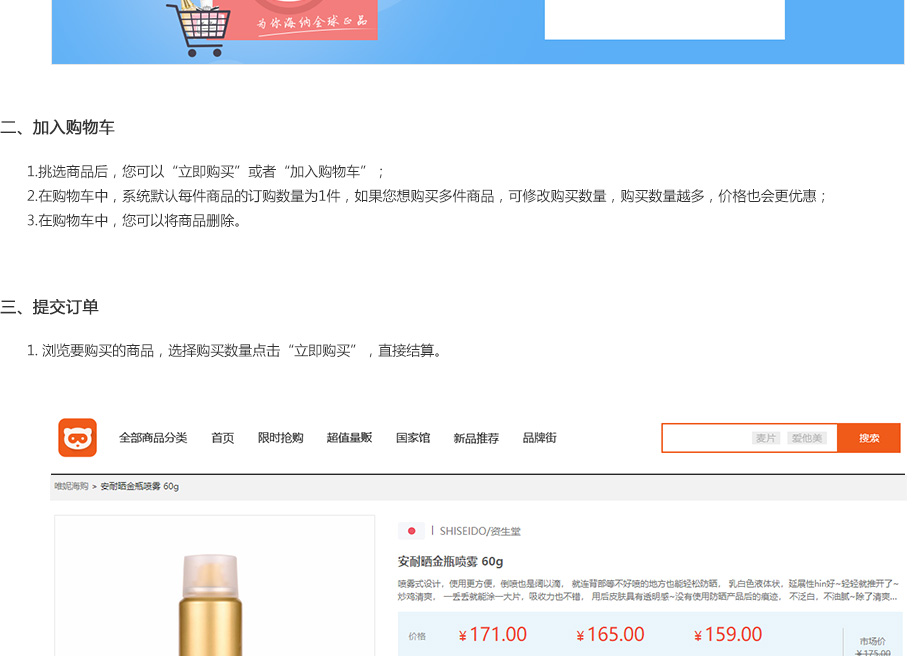Click the orange 搜索 button
This screenshot has width=920, height=656.
point(869,438)
